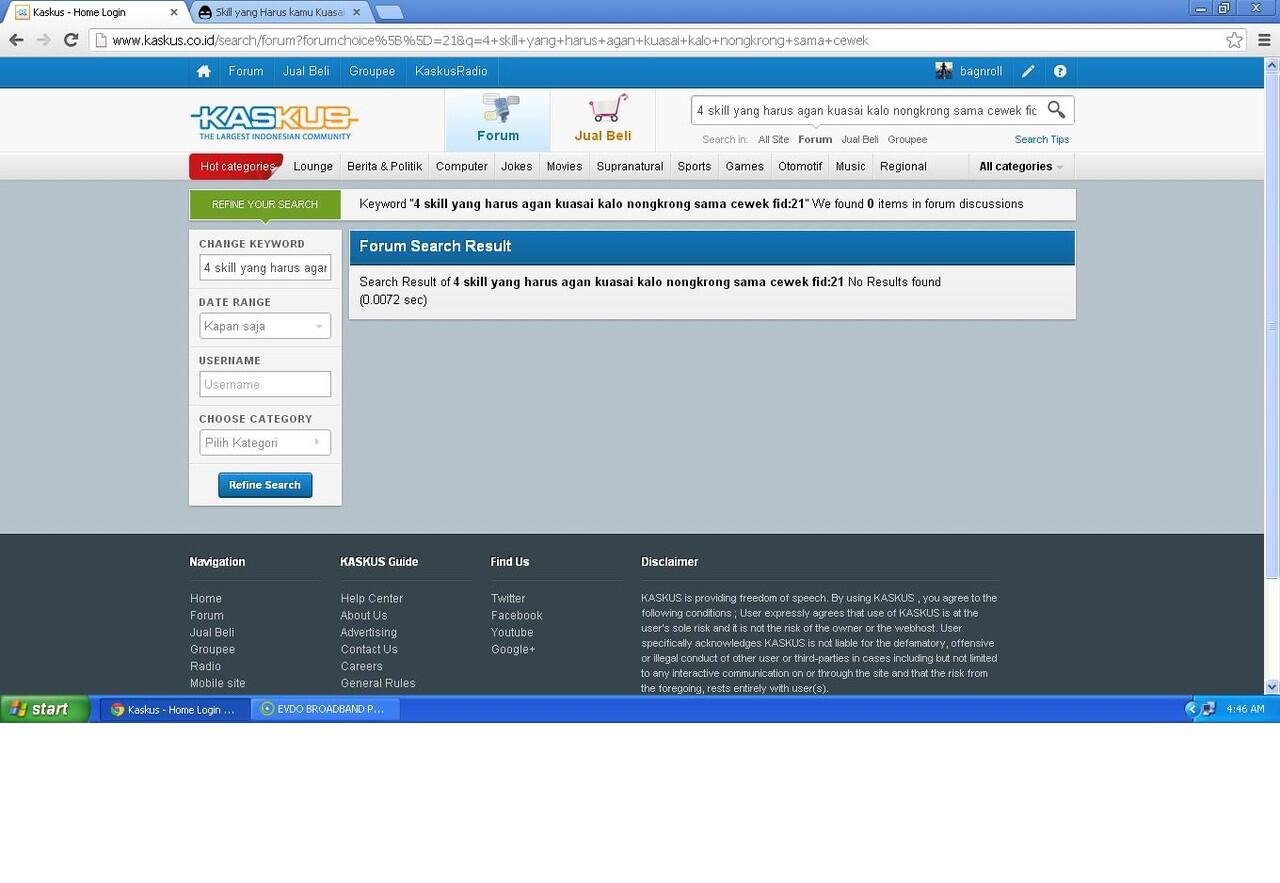Open the Games category
Screen dimensions: 1280x883
click(745, 166)
